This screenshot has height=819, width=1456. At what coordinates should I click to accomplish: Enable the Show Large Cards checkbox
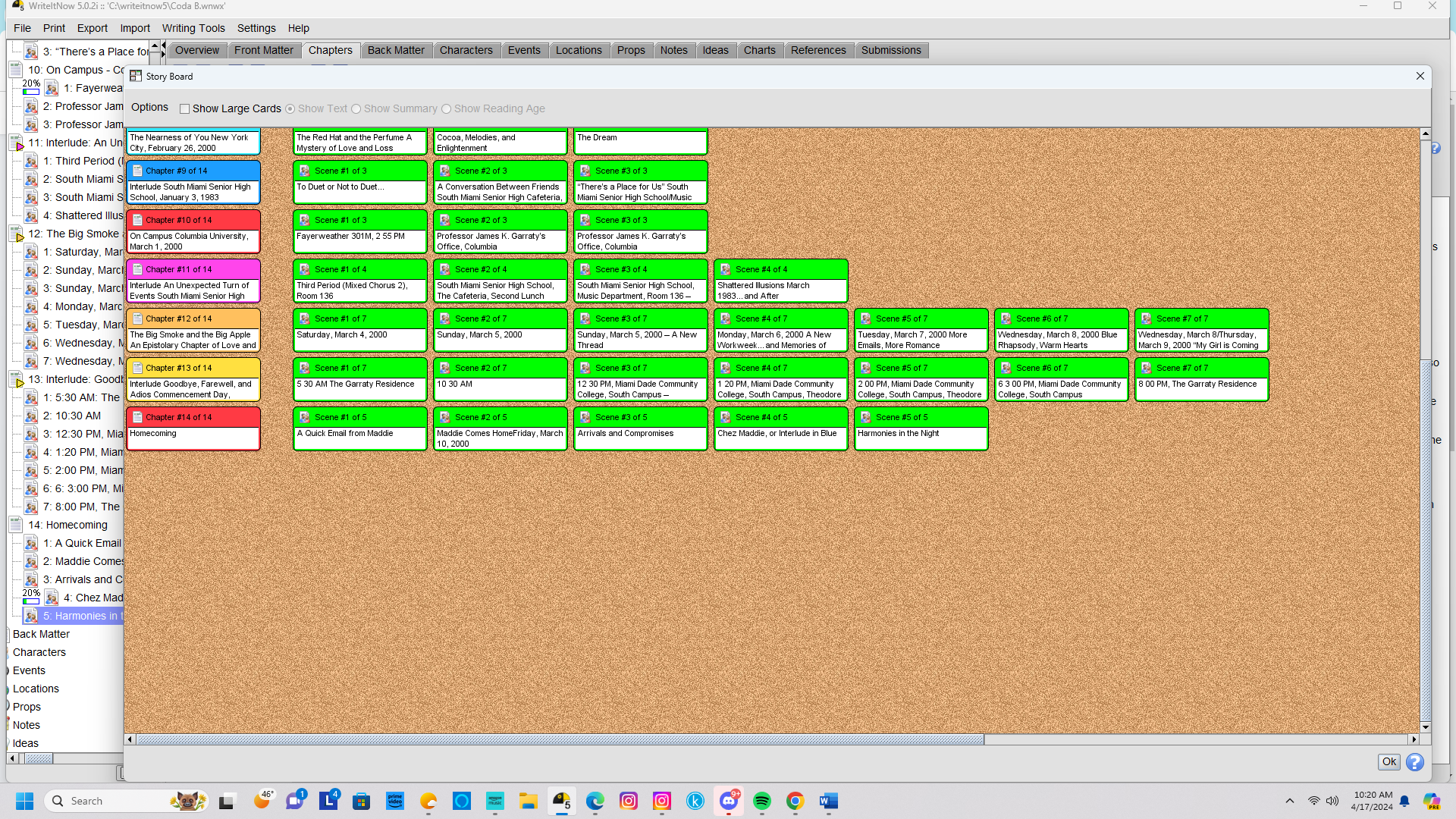click(x=184, y=108)
